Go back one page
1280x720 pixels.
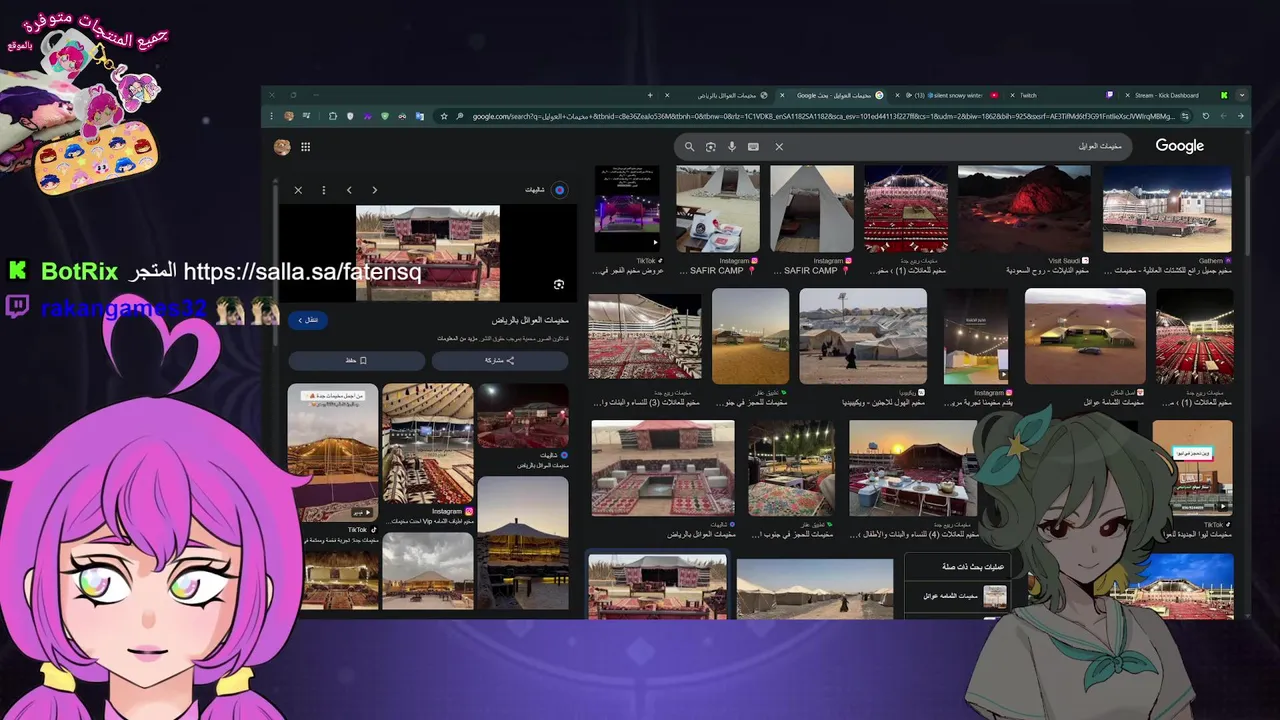click(x=1241, y=116)
